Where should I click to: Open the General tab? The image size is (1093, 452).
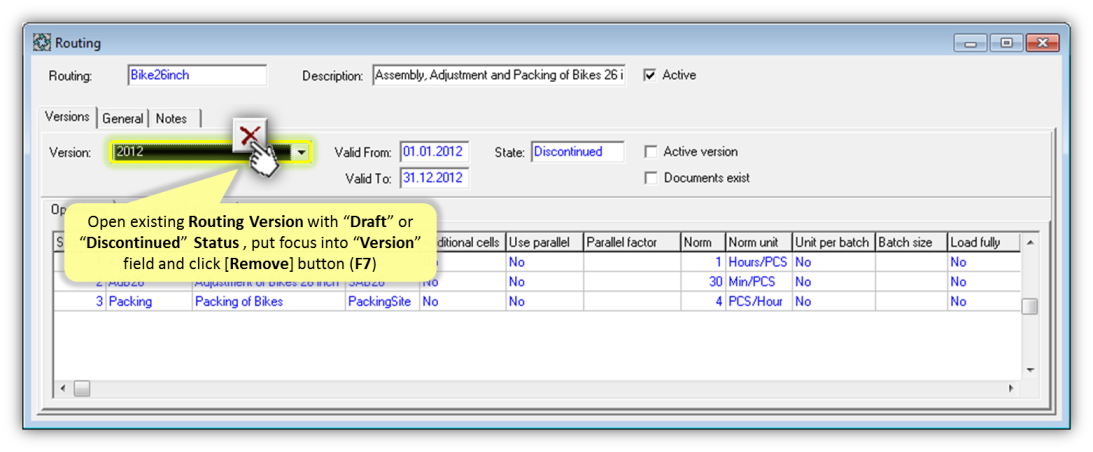tap(123, 119)
